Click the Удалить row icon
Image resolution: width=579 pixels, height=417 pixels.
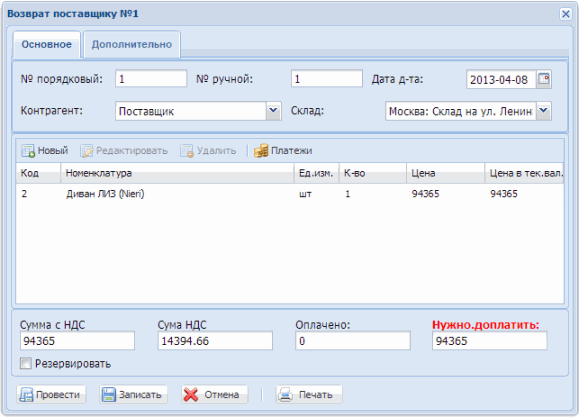(187, 151)
